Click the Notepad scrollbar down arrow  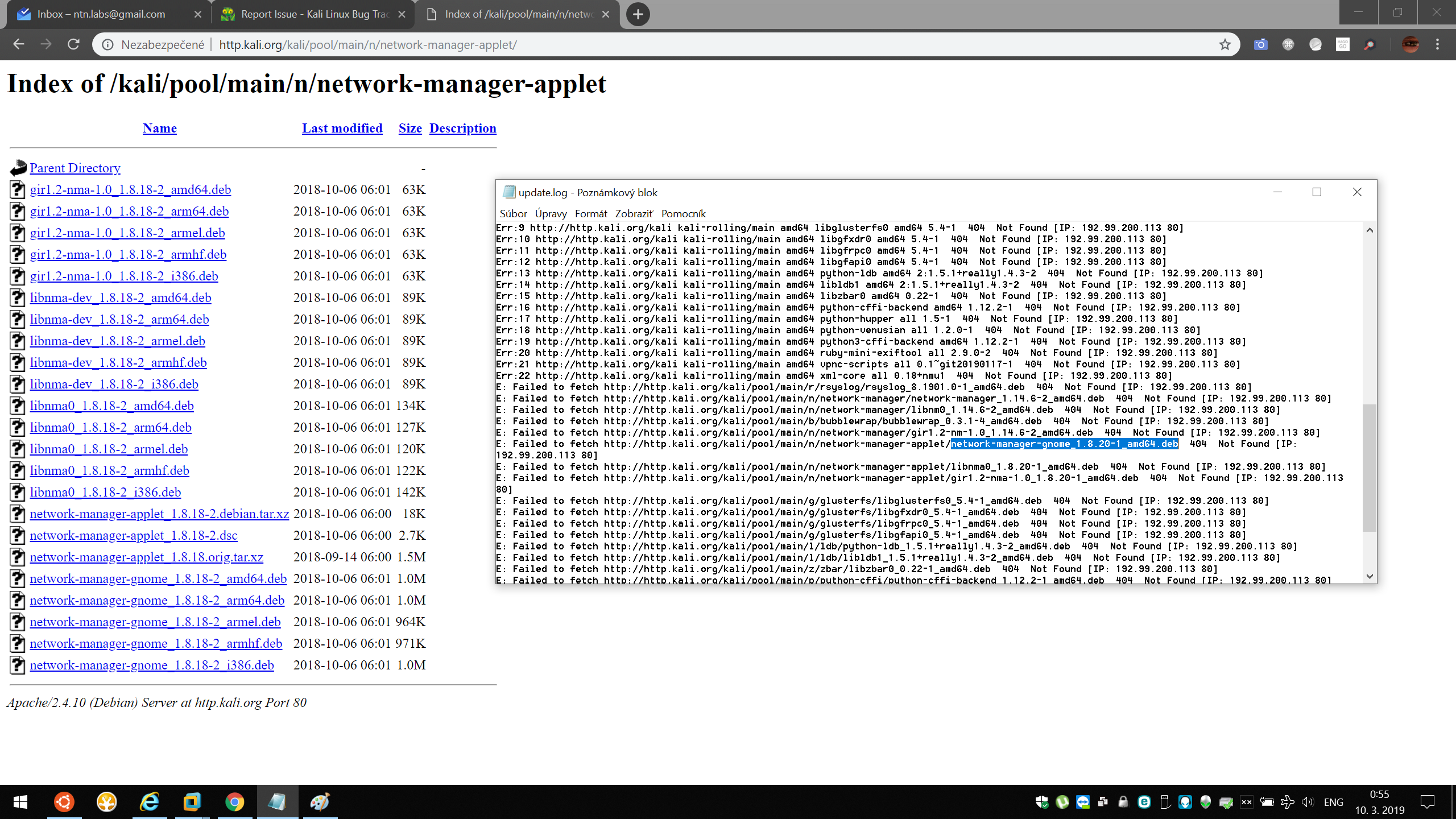pos(1370,576)
